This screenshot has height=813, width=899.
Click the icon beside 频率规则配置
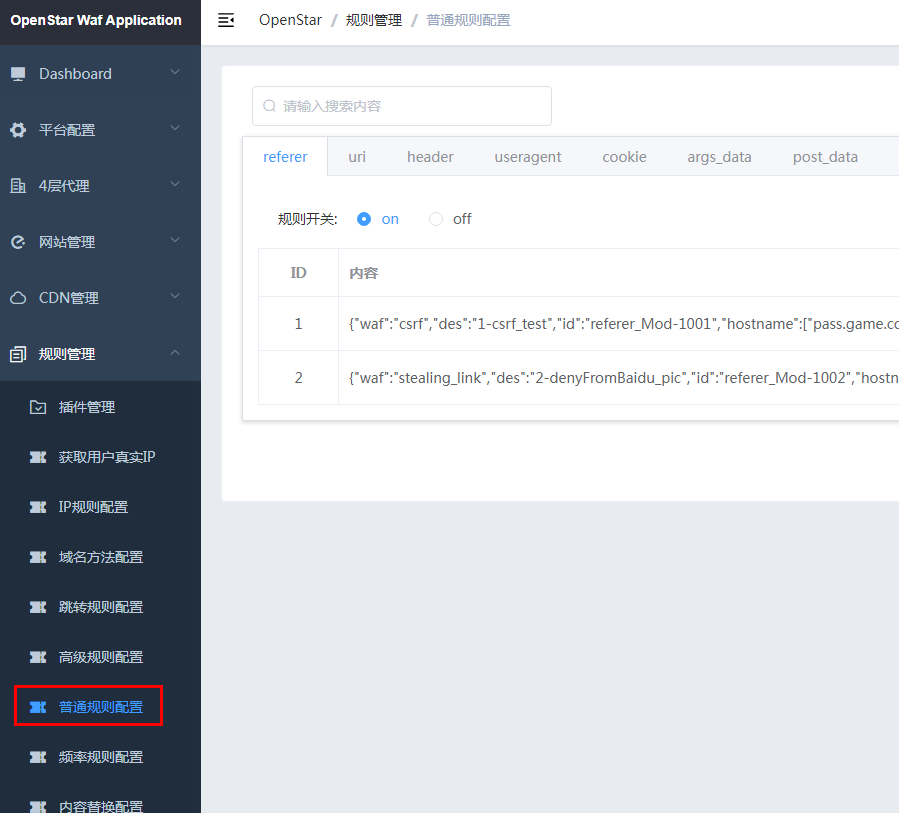pos(38,757)
